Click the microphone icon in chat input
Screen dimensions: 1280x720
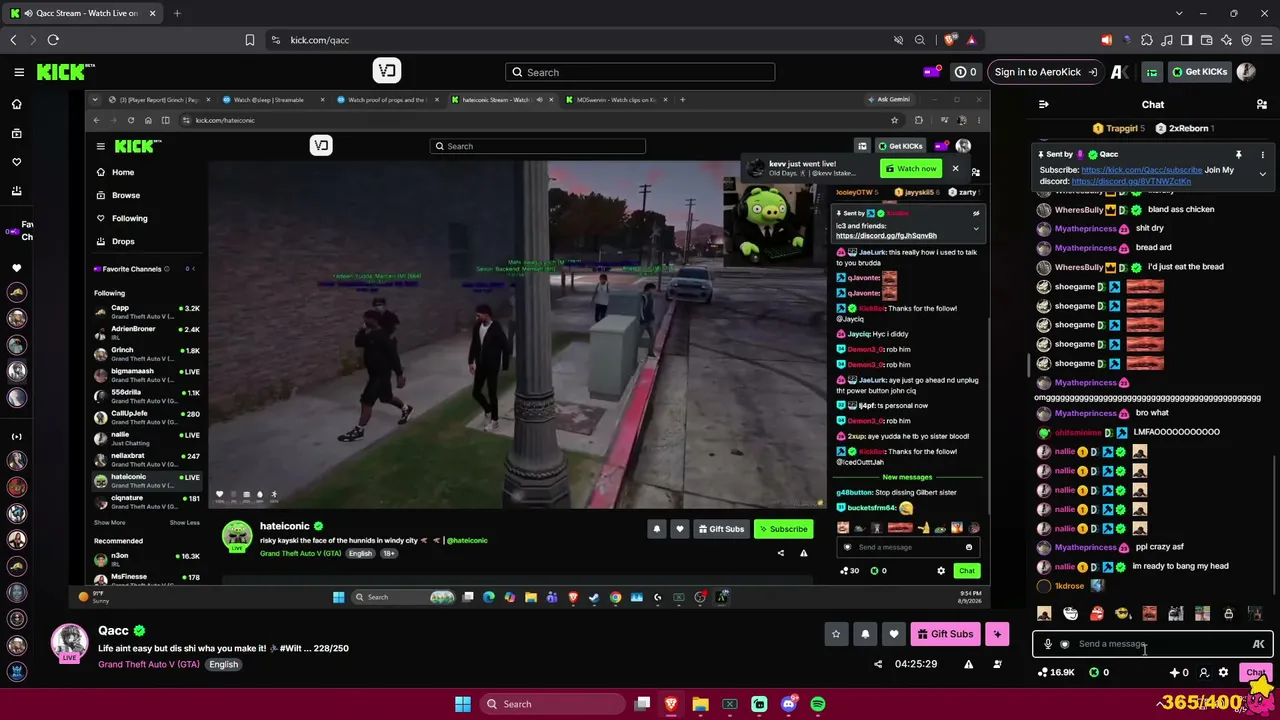click(1048, 644)
